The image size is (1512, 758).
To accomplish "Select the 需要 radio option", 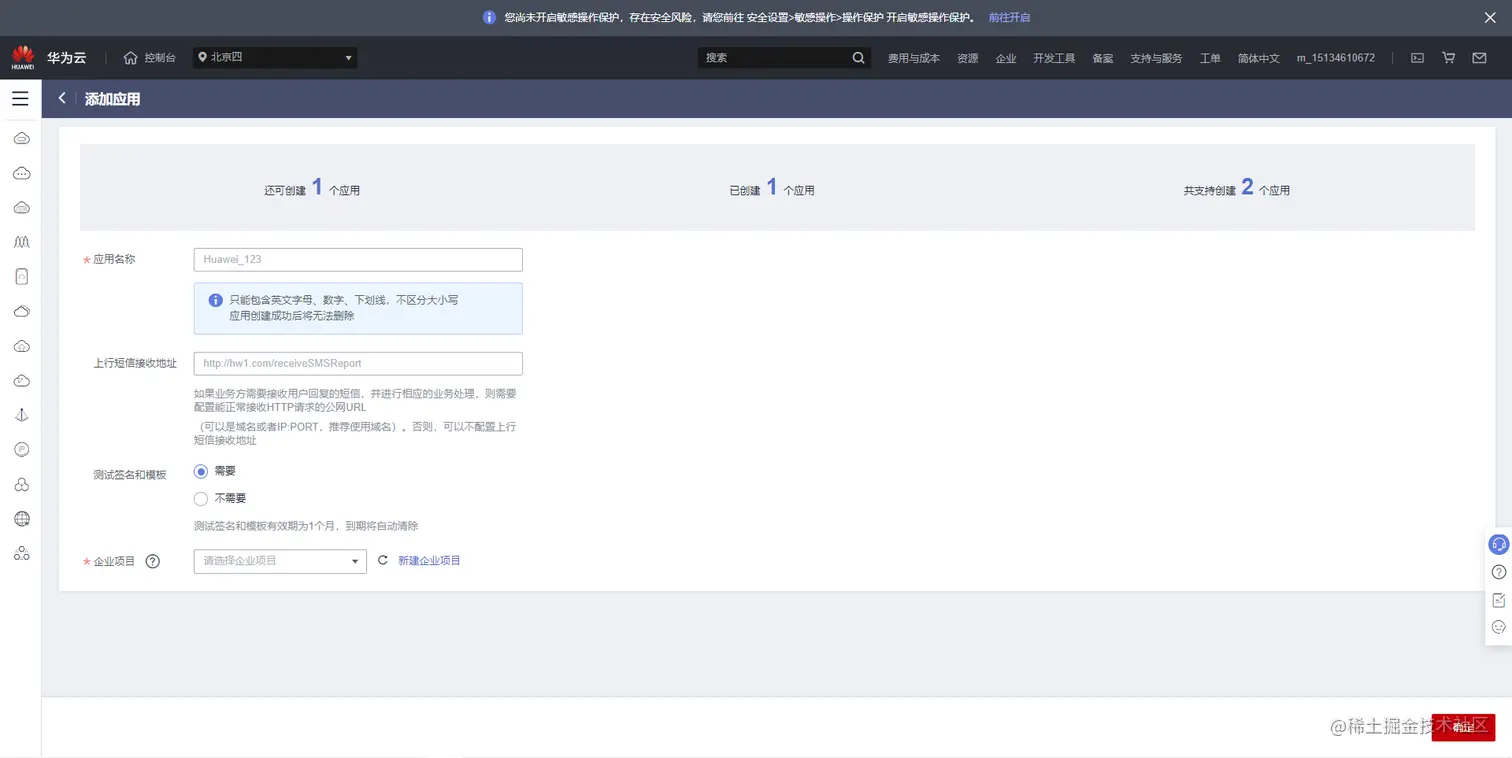I will point(201,471).
